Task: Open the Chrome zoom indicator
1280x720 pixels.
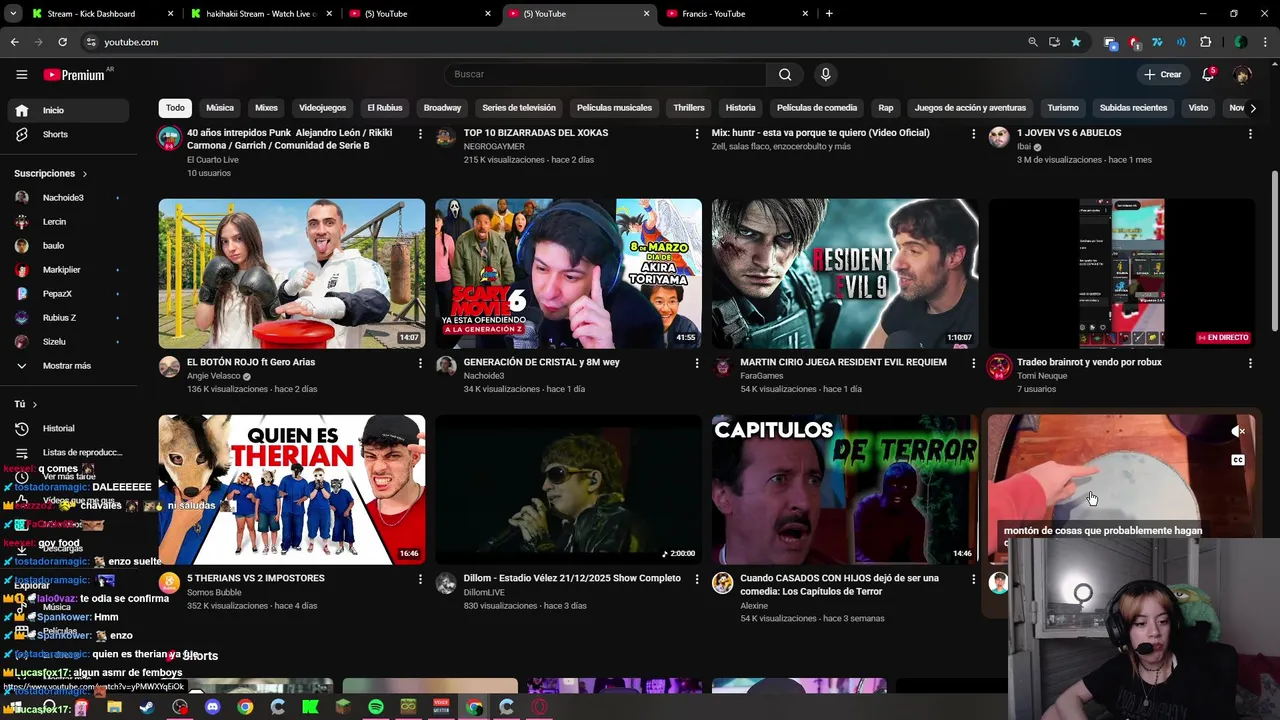Action: pos(1033,42)
